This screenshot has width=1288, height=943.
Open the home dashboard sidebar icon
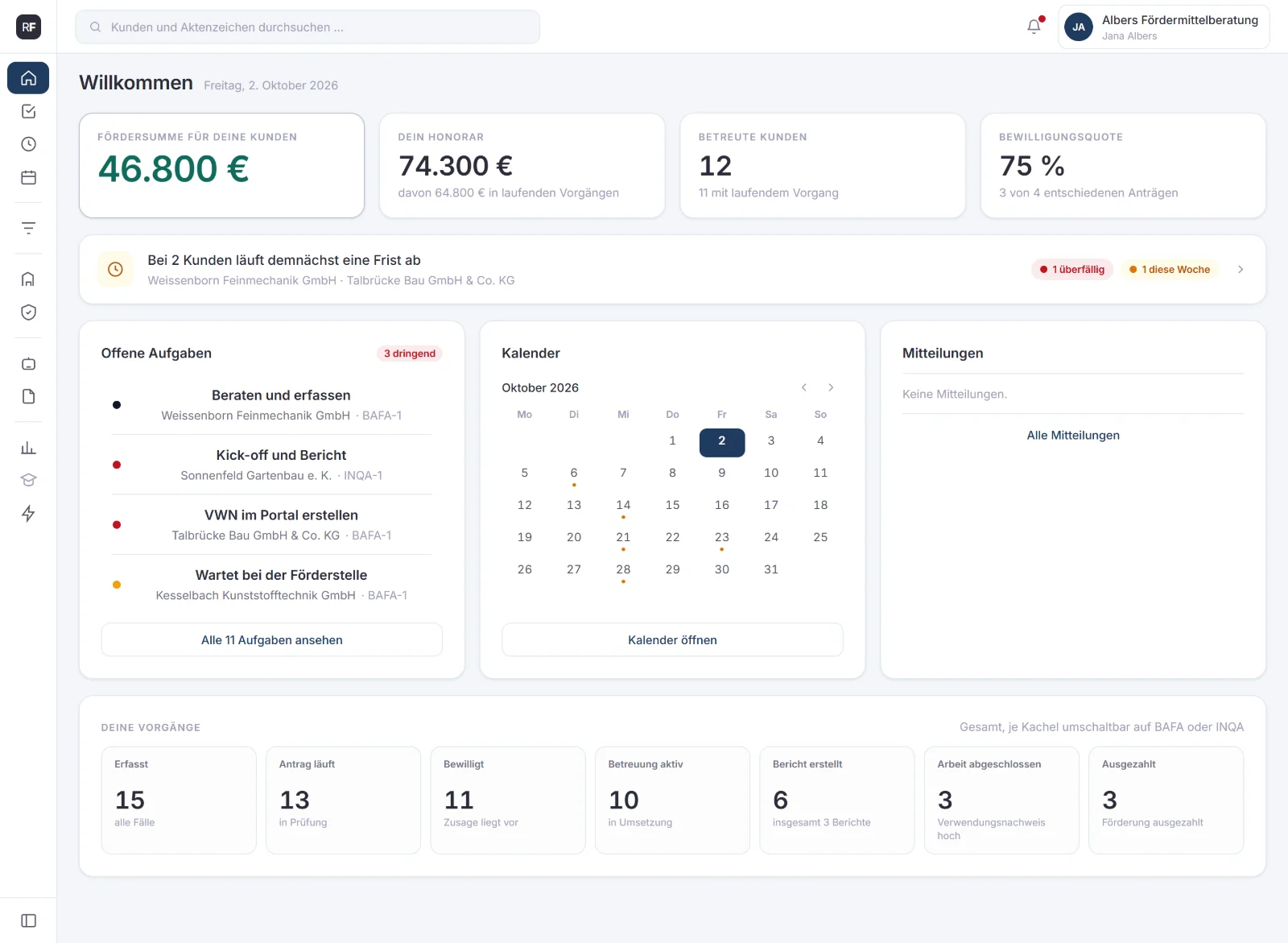tap(28, 78)
